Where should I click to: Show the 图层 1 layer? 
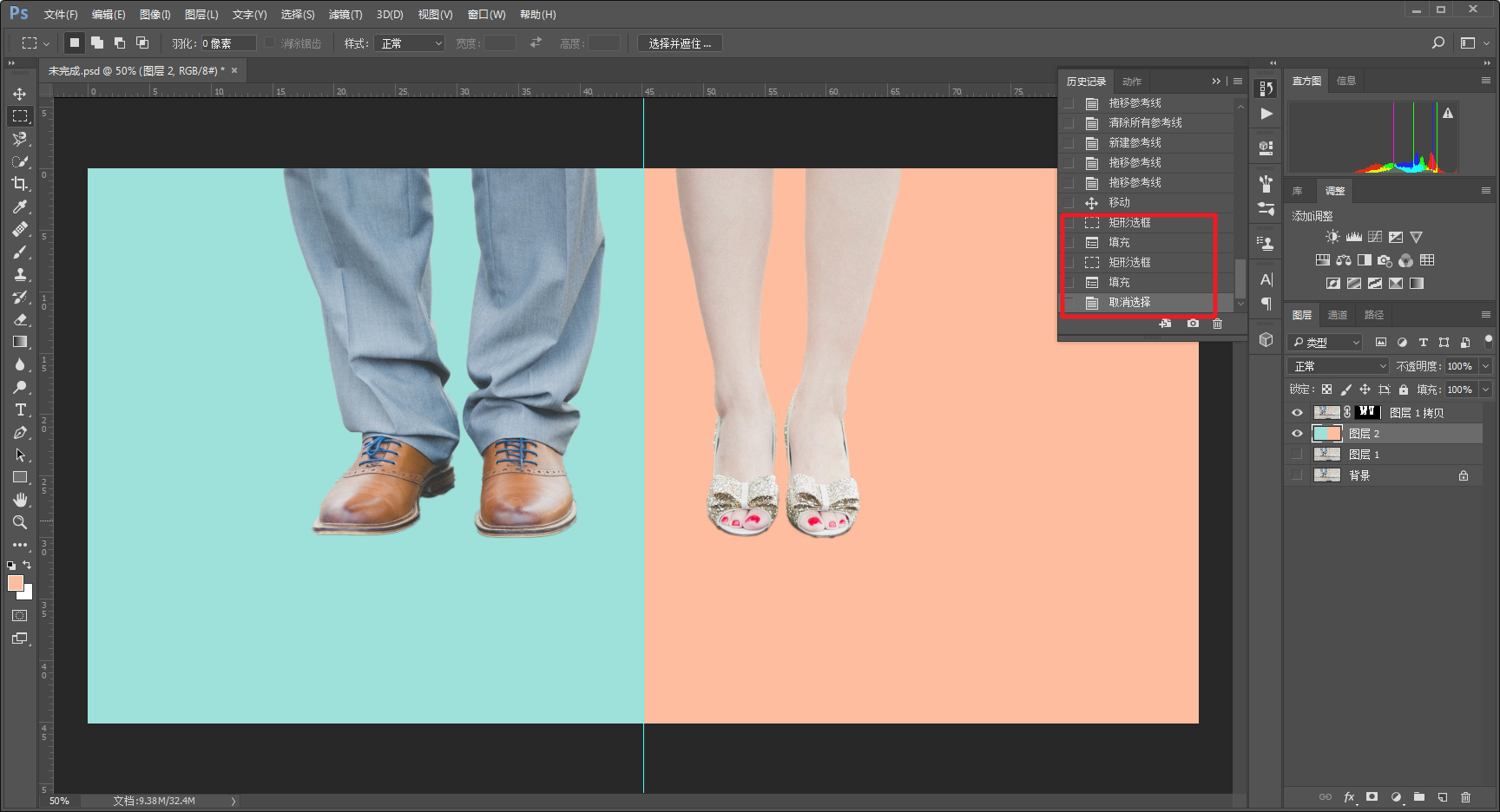(1297, 455)
